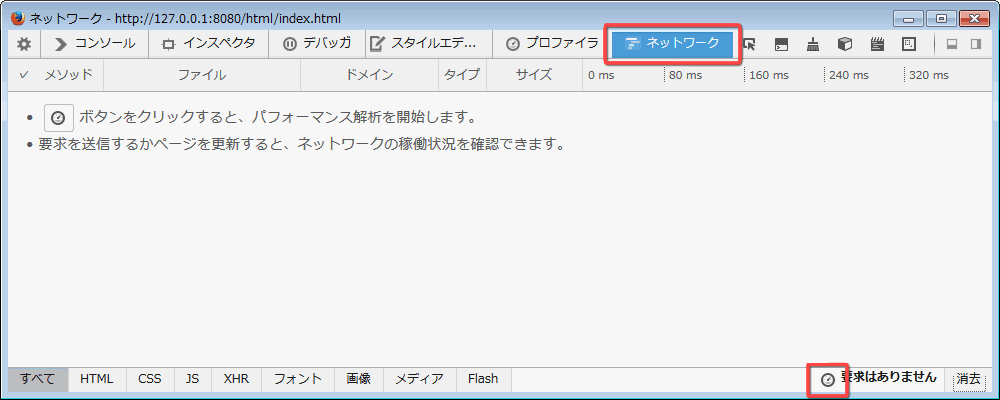
Task: Select the ネットワーク tab
Action: point(672,44)
